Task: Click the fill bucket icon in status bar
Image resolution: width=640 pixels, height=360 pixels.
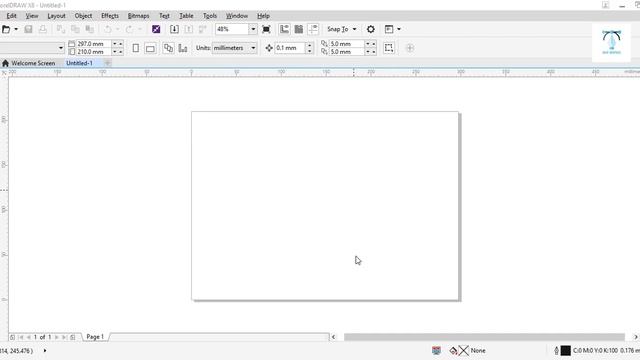Action: [x=453, y=351]
